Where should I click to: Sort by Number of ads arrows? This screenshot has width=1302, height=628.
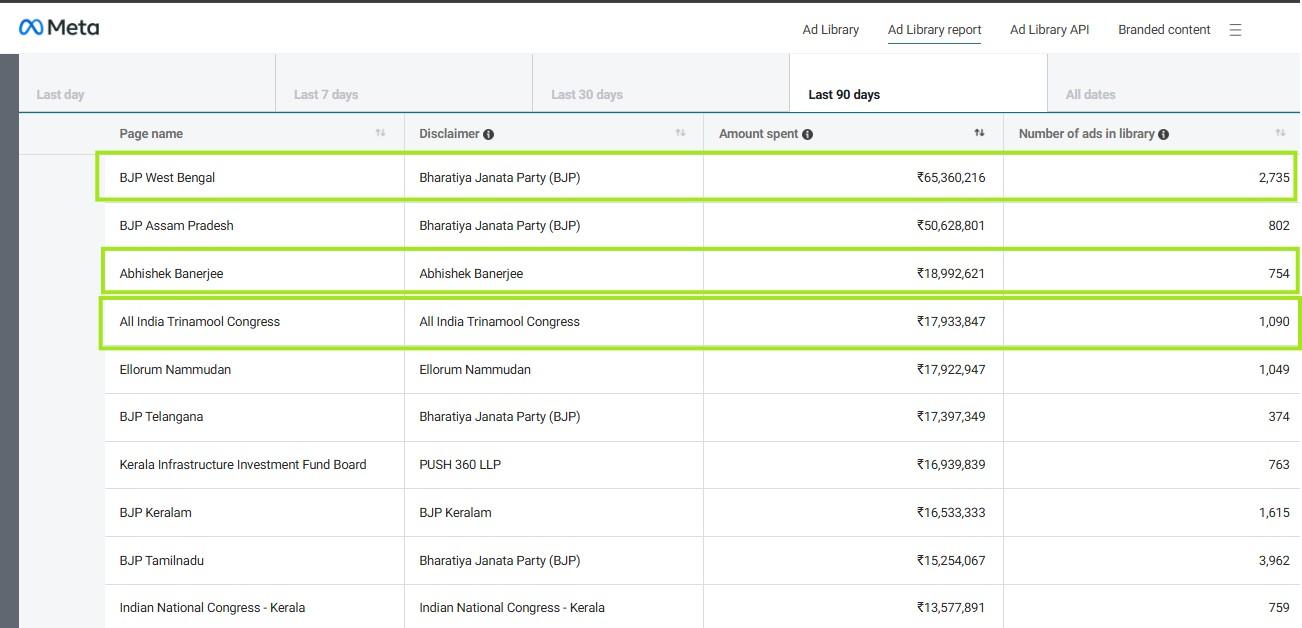click(x=1280, y=133)
